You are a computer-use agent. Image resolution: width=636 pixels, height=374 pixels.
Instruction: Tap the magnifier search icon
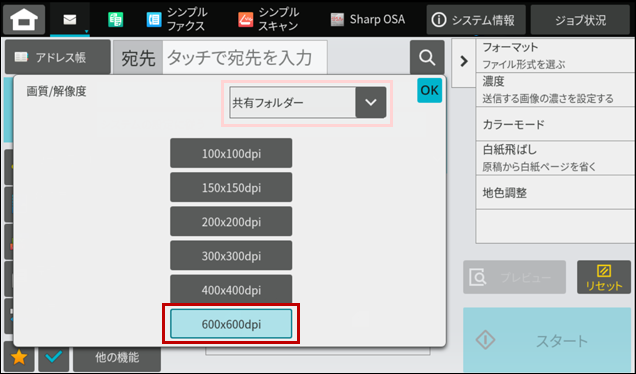427,57
